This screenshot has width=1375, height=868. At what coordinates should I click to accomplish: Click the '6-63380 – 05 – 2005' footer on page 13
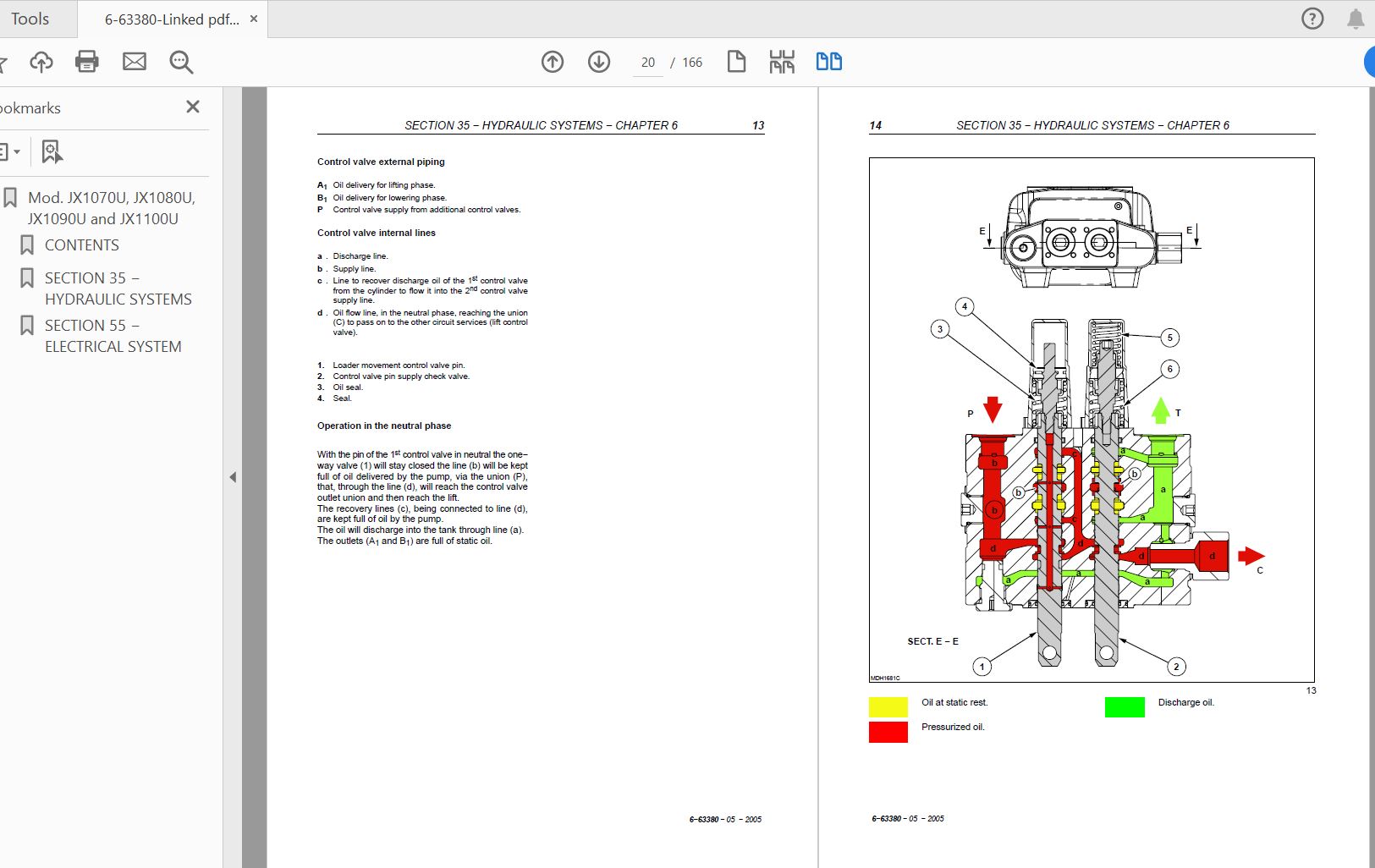725,819
